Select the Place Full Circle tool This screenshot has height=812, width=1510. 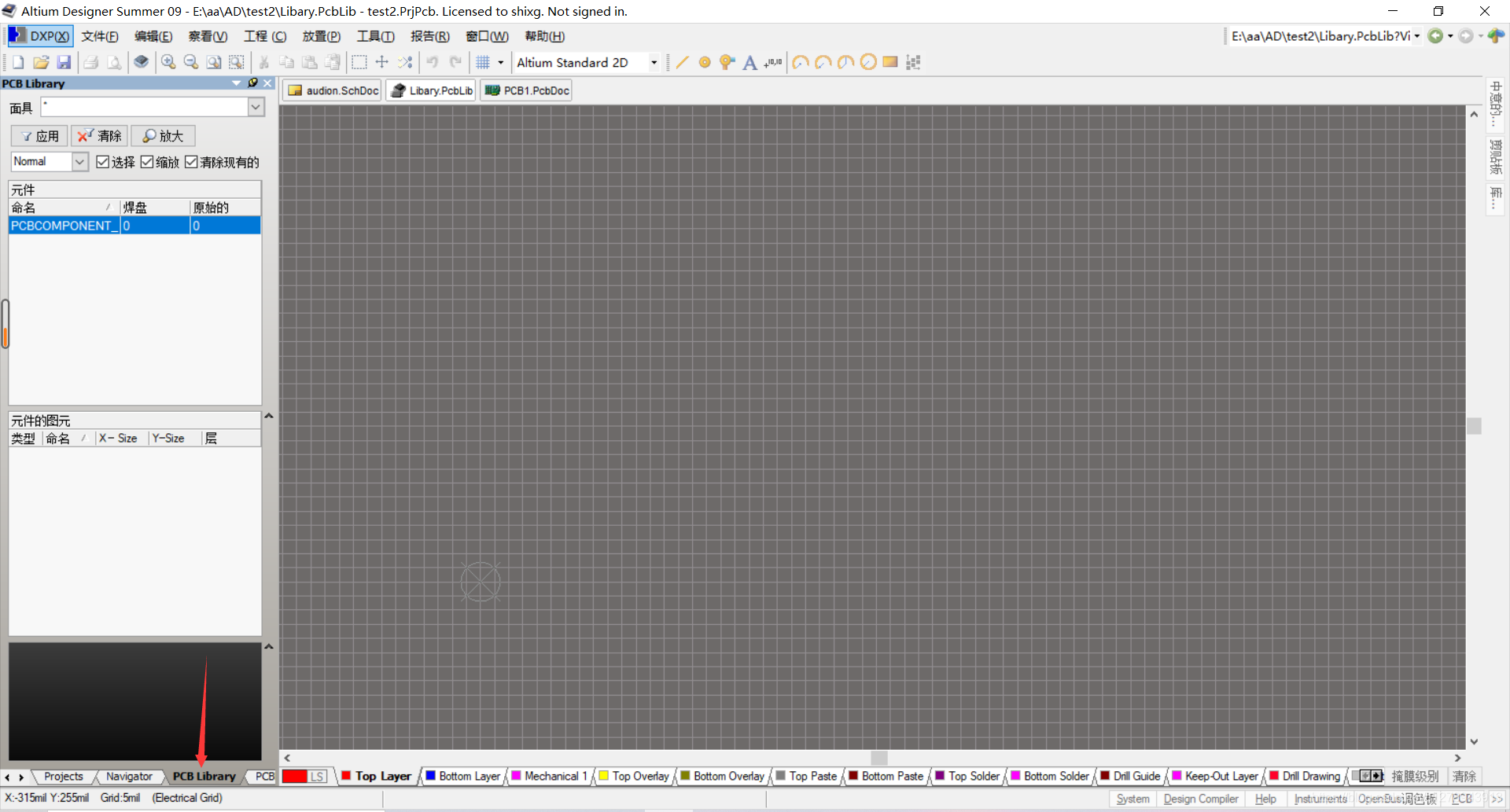pyautogui.click(x=868, y=63)
